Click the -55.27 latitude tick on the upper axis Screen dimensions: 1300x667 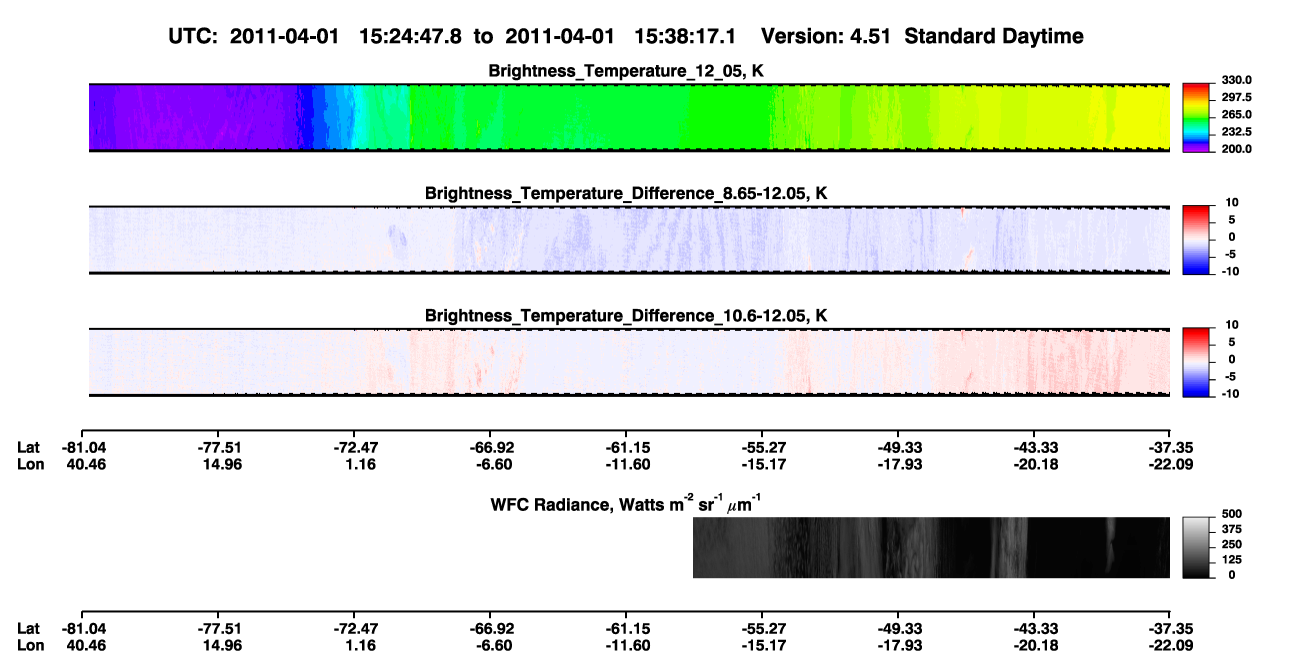coord(762,448)
